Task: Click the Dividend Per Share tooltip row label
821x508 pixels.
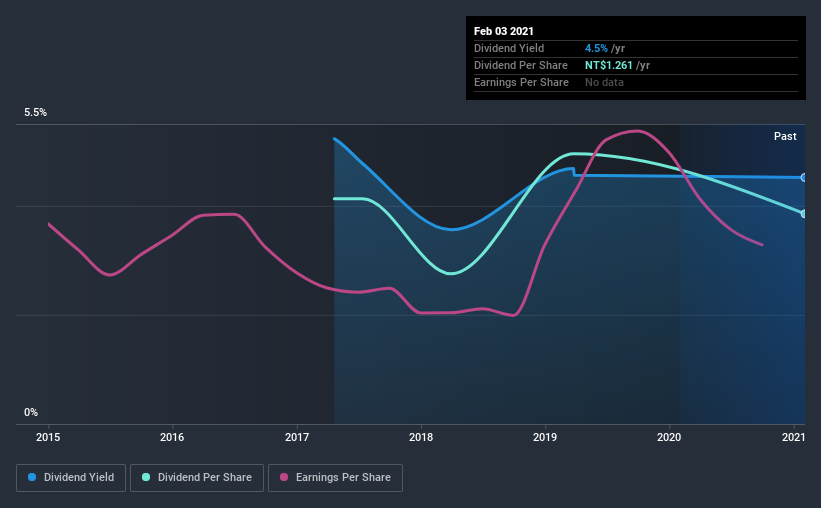Action: coord(520,65)
